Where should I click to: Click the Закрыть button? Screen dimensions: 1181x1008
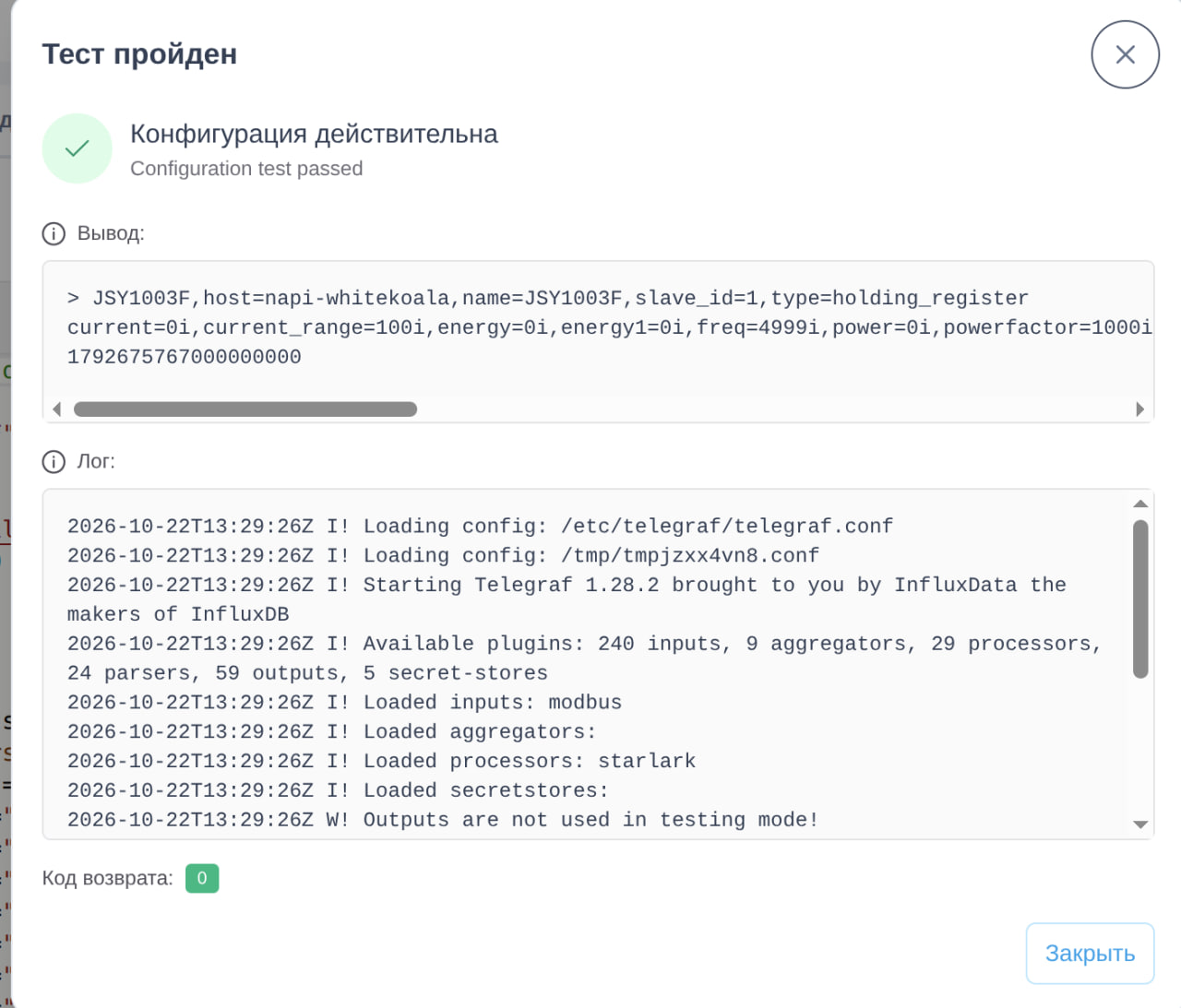point(1090,954)
